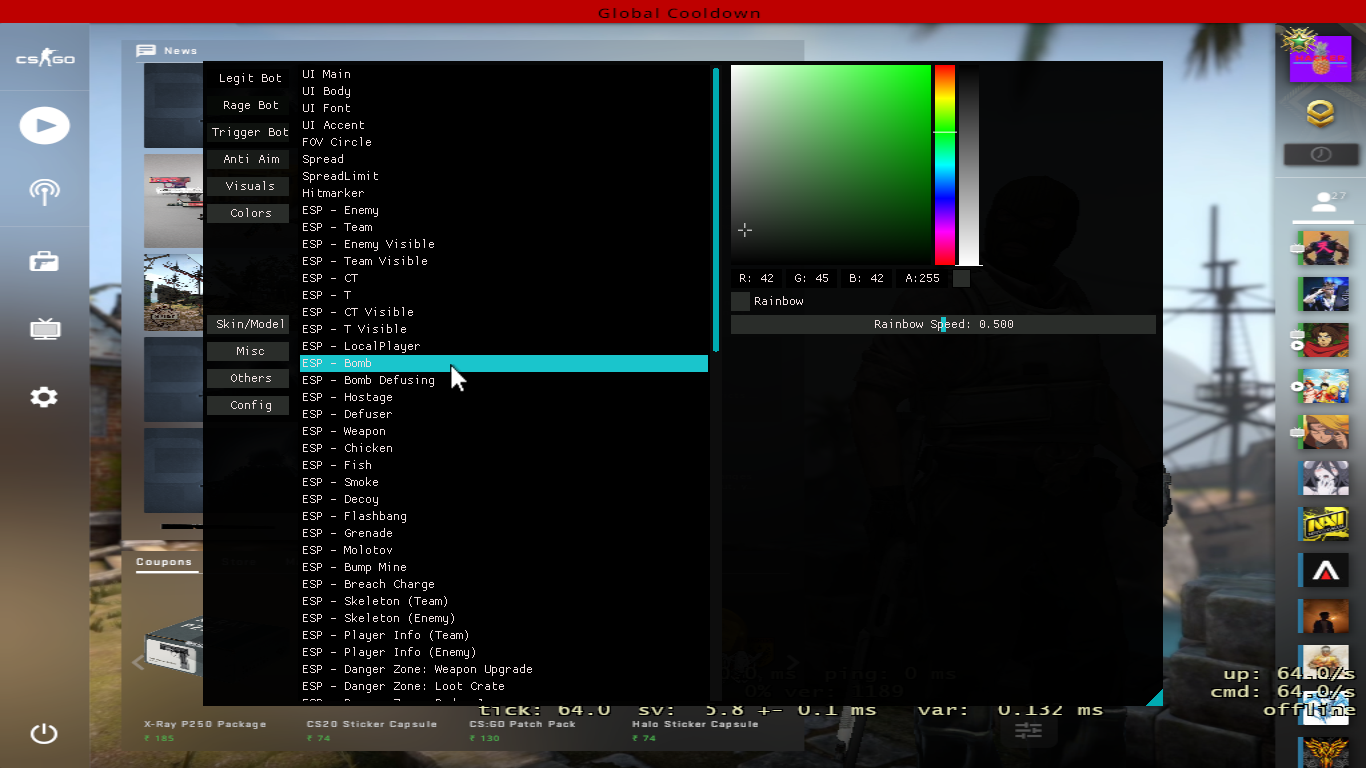The width and height of the screenshot is (1366, 768).
Task: Open the Config tab
Action: 250,405
